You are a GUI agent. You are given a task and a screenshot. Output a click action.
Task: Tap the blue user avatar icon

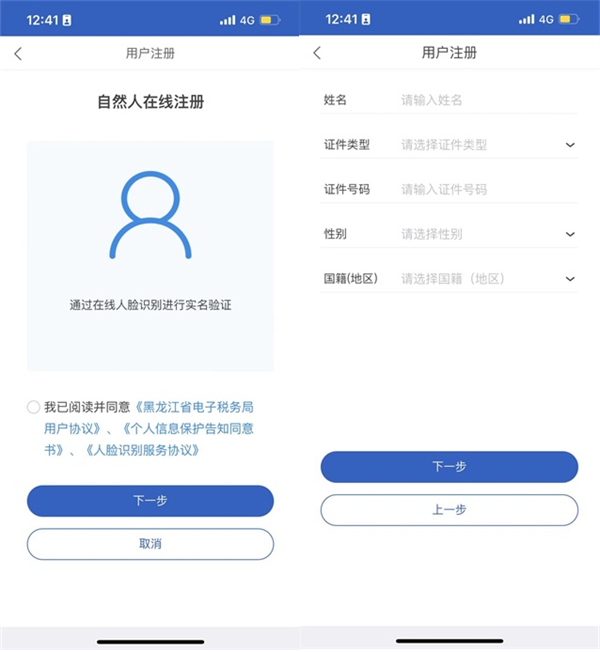click(x=150, y=215)
